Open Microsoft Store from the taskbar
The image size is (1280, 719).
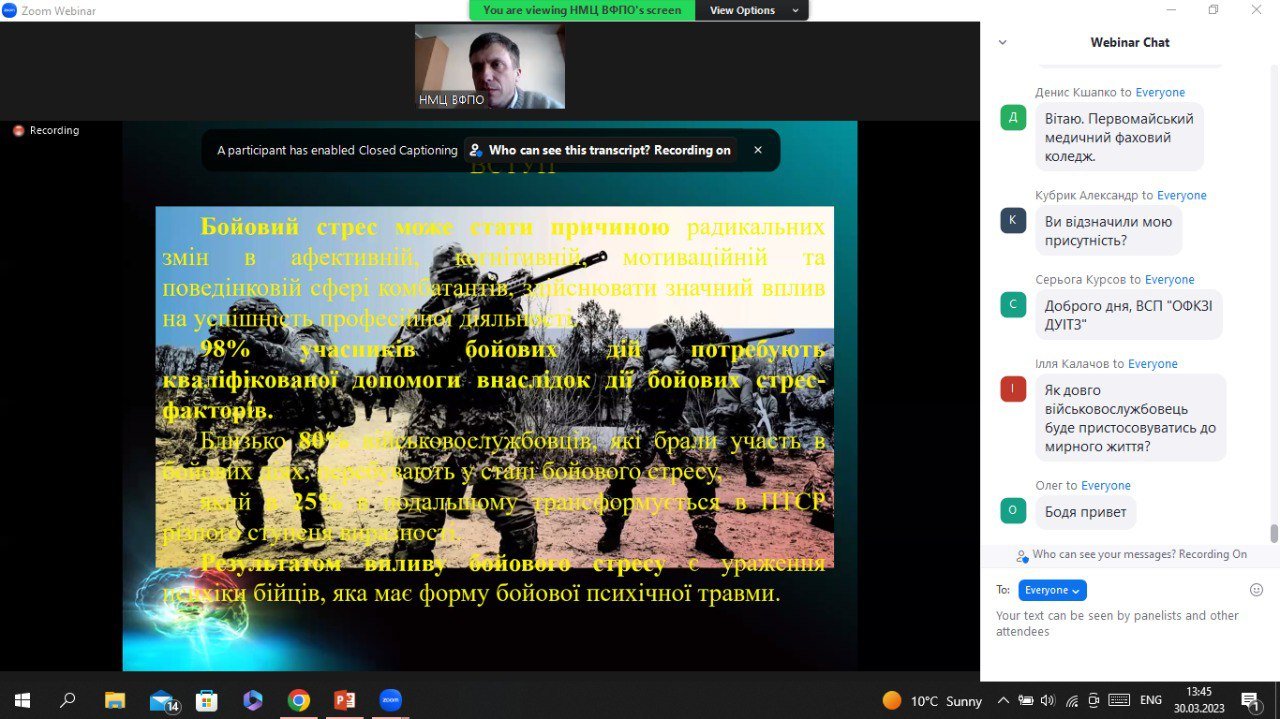[207, 700]
